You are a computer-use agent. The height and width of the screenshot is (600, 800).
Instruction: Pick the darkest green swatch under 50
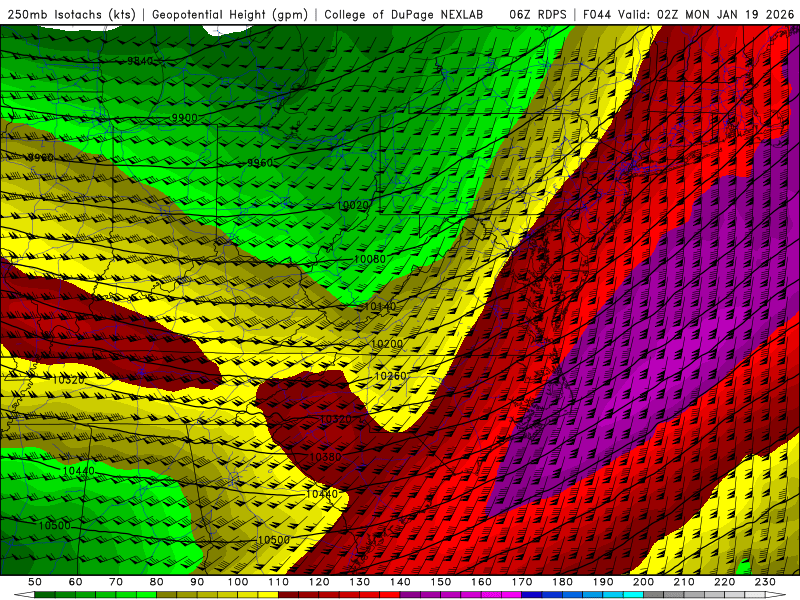pos(44,595)
